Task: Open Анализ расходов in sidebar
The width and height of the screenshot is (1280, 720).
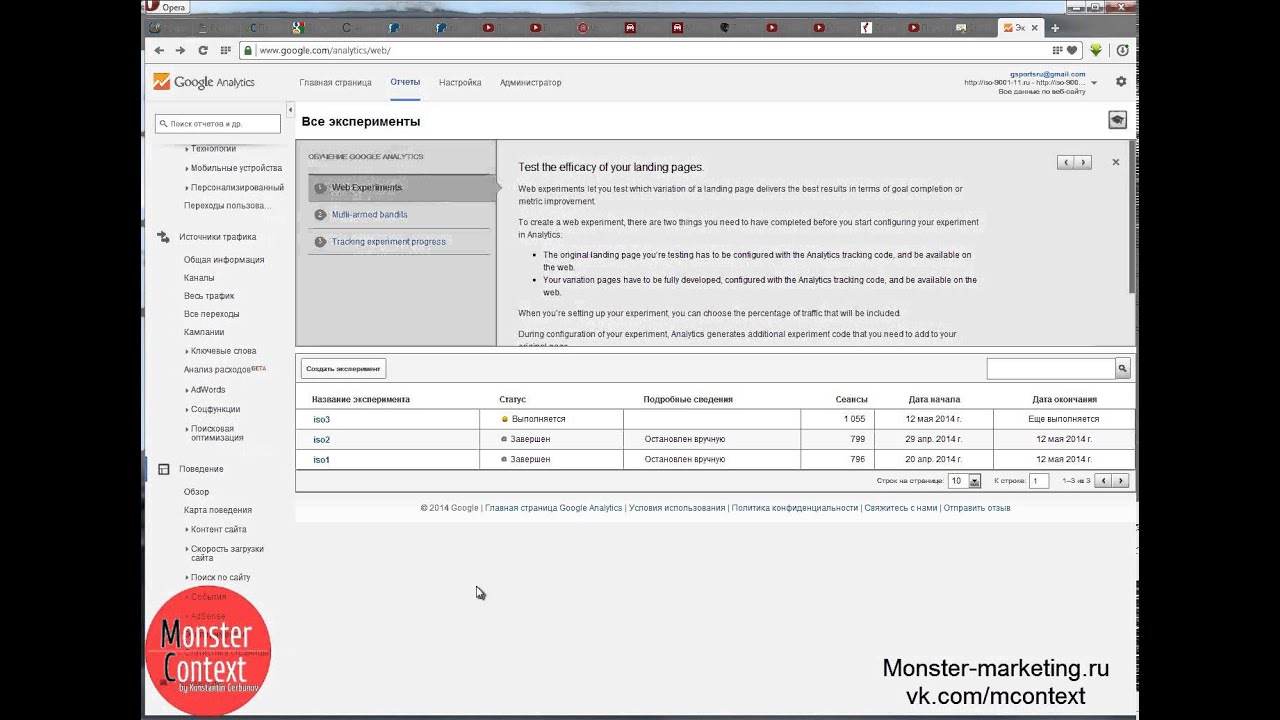Action: (217, 370)
